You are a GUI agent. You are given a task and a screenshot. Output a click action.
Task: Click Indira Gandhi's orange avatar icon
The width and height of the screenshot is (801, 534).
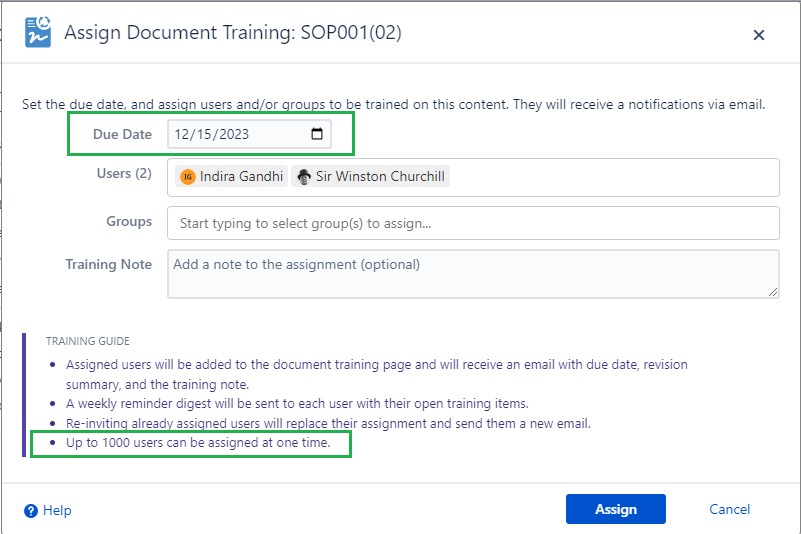pyautogui.click(x=187, y=177)
